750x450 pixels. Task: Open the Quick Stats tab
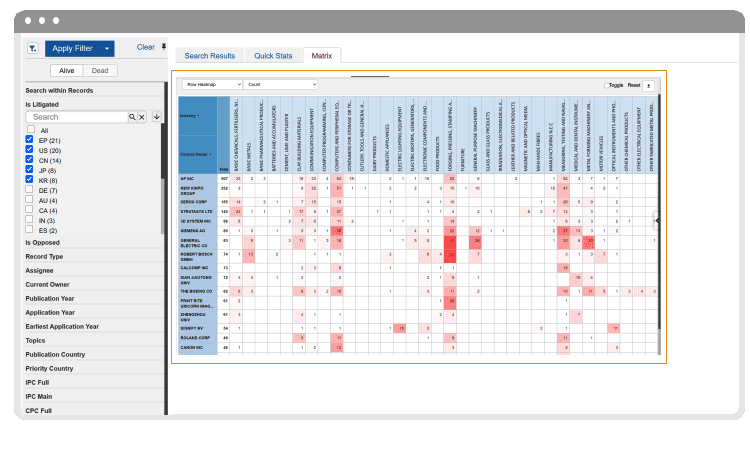click(273, 55)
